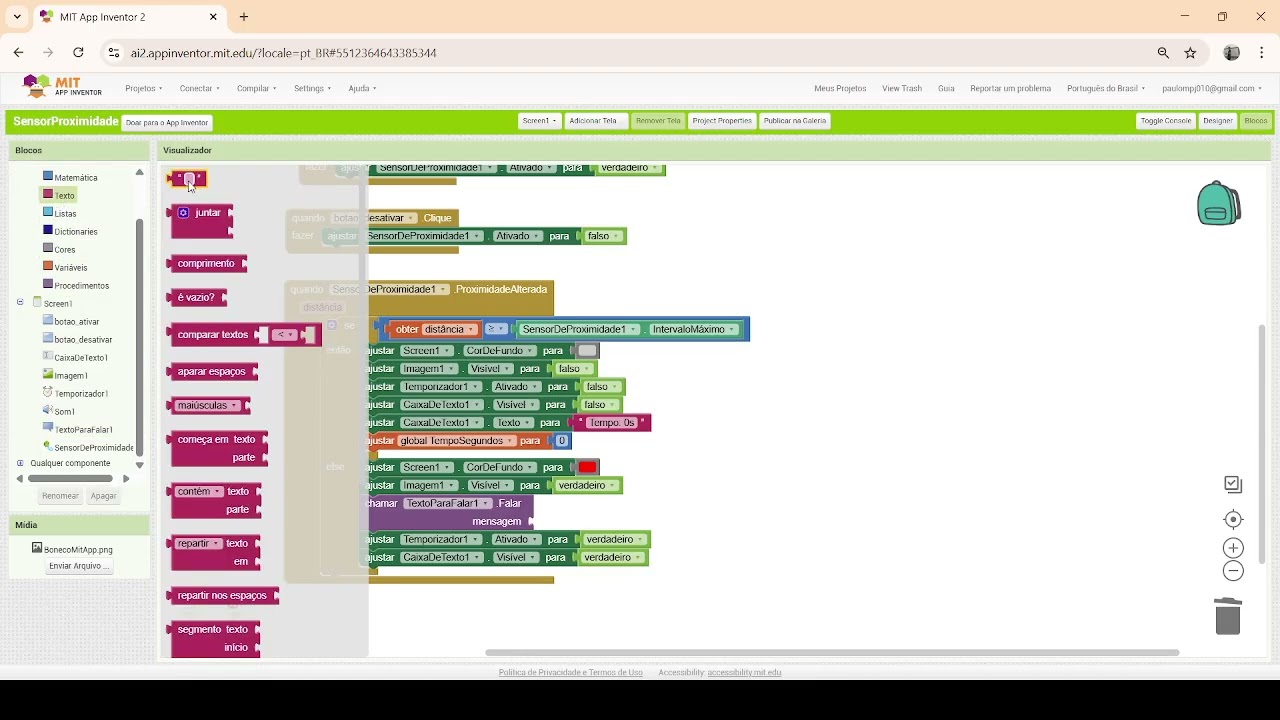Click the number 0 block value

(562, 441)
